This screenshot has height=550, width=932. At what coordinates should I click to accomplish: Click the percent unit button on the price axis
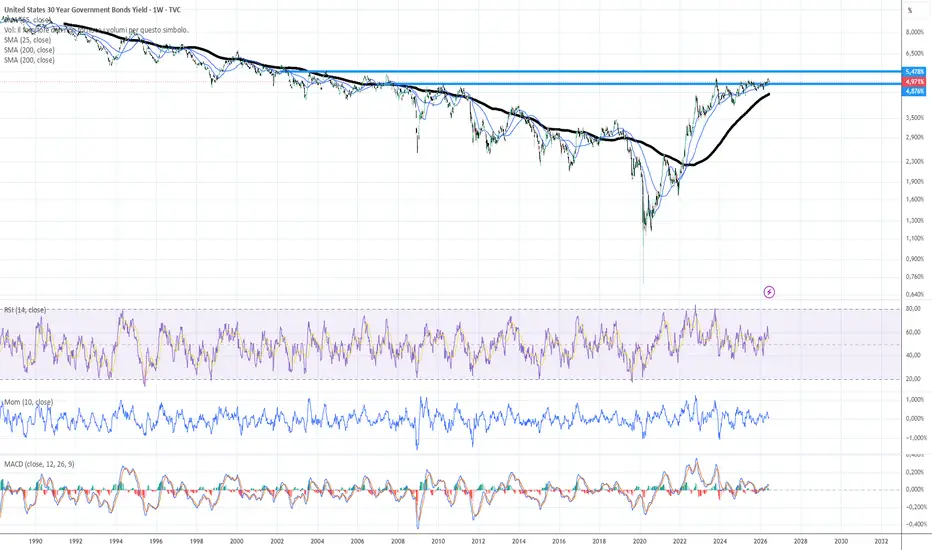tap(909, 10)
